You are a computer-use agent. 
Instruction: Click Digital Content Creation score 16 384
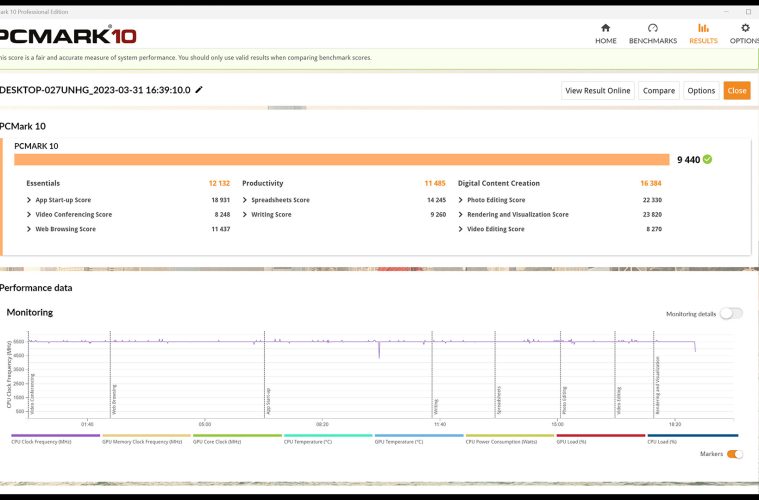(651, 183)
